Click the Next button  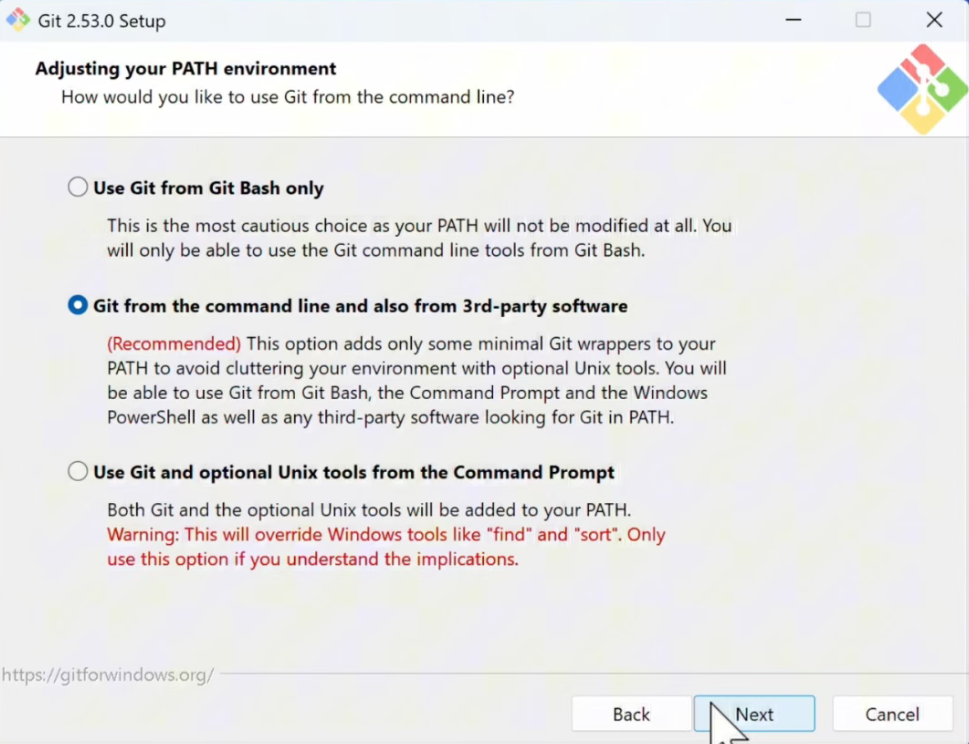point(754,714)
